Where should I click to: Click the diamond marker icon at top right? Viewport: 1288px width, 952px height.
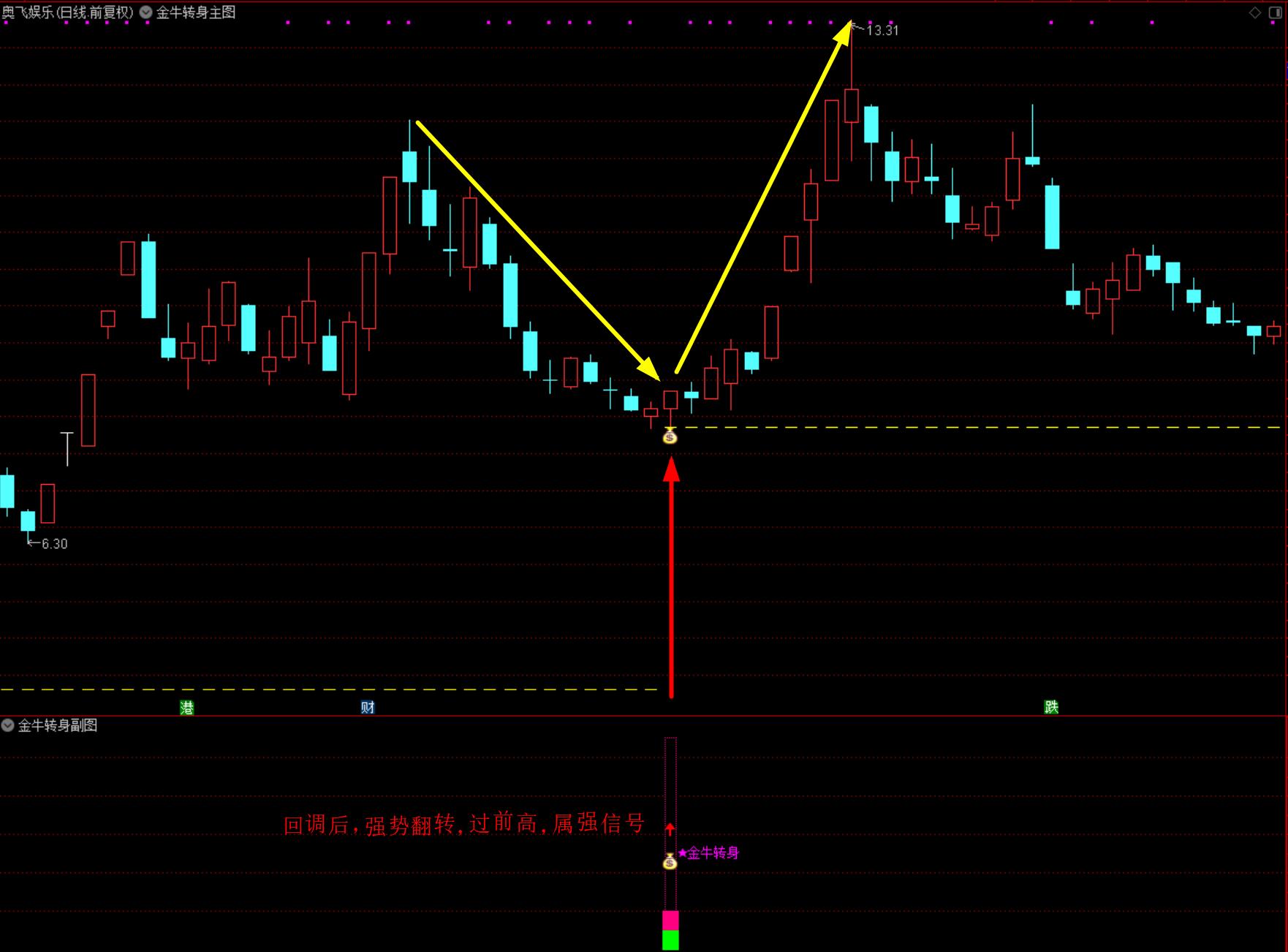click(1255, 13)
